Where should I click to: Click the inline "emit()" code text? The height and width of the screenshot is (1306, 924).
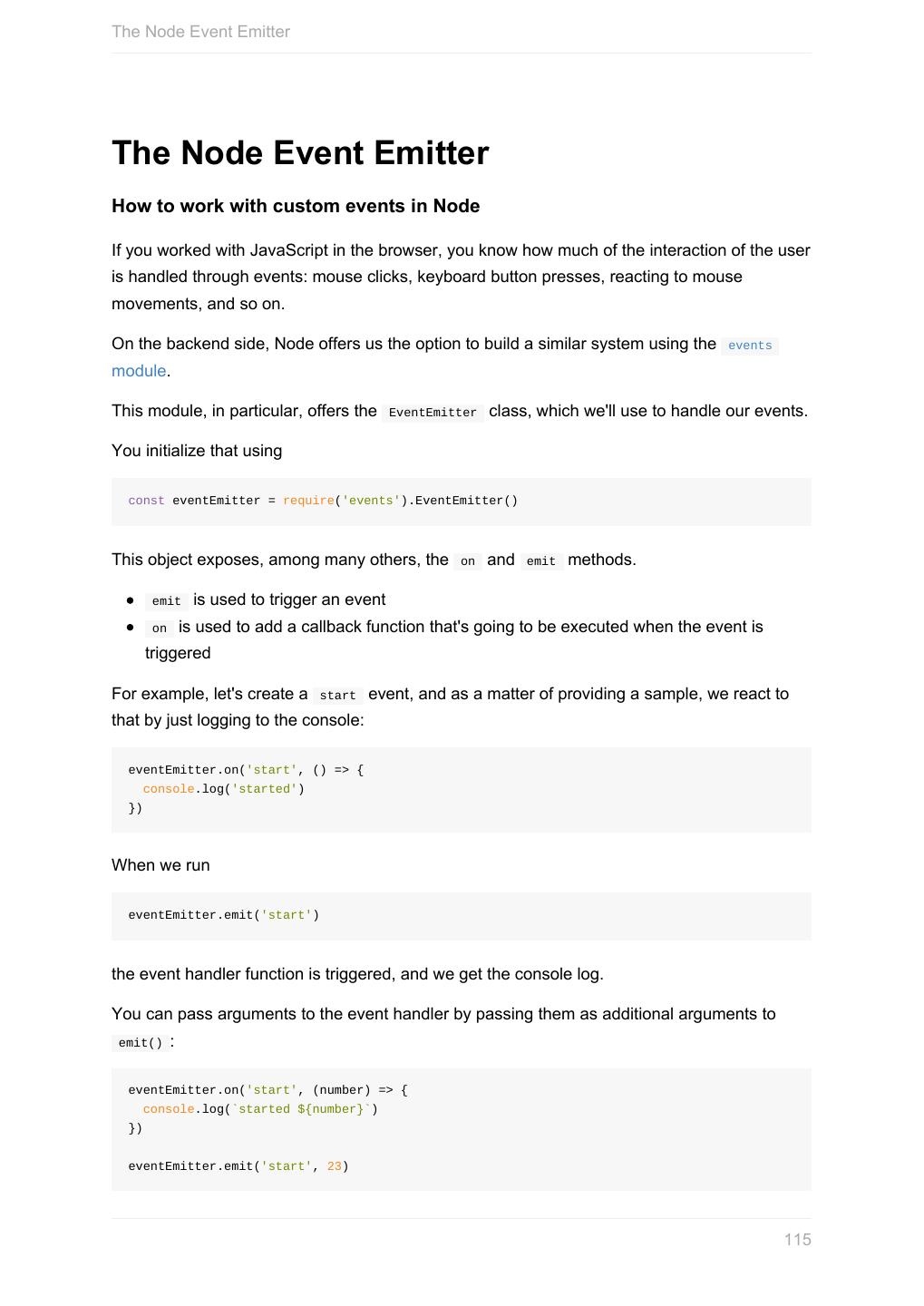pyautogui.click(x=140, y=1043)
